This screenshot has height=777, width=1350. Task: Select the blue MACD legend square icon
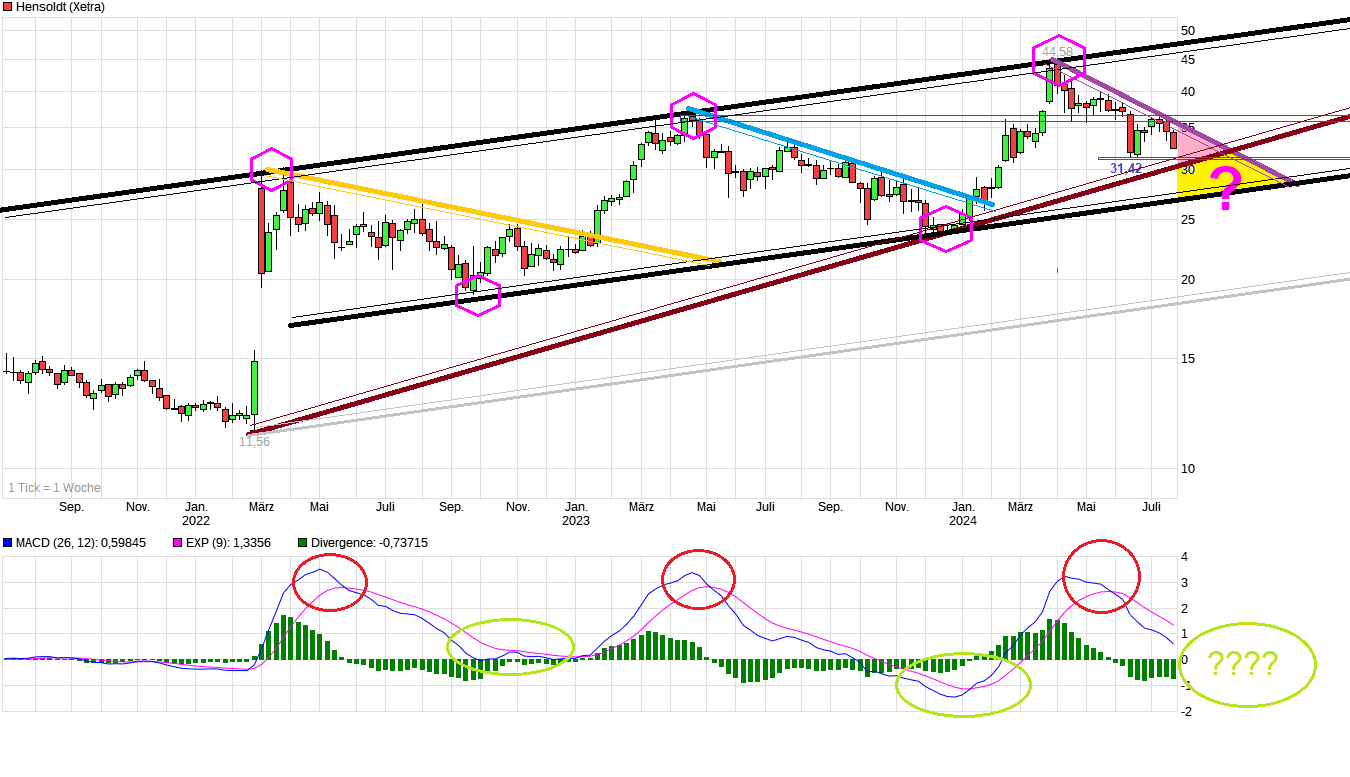pos(8,541)
